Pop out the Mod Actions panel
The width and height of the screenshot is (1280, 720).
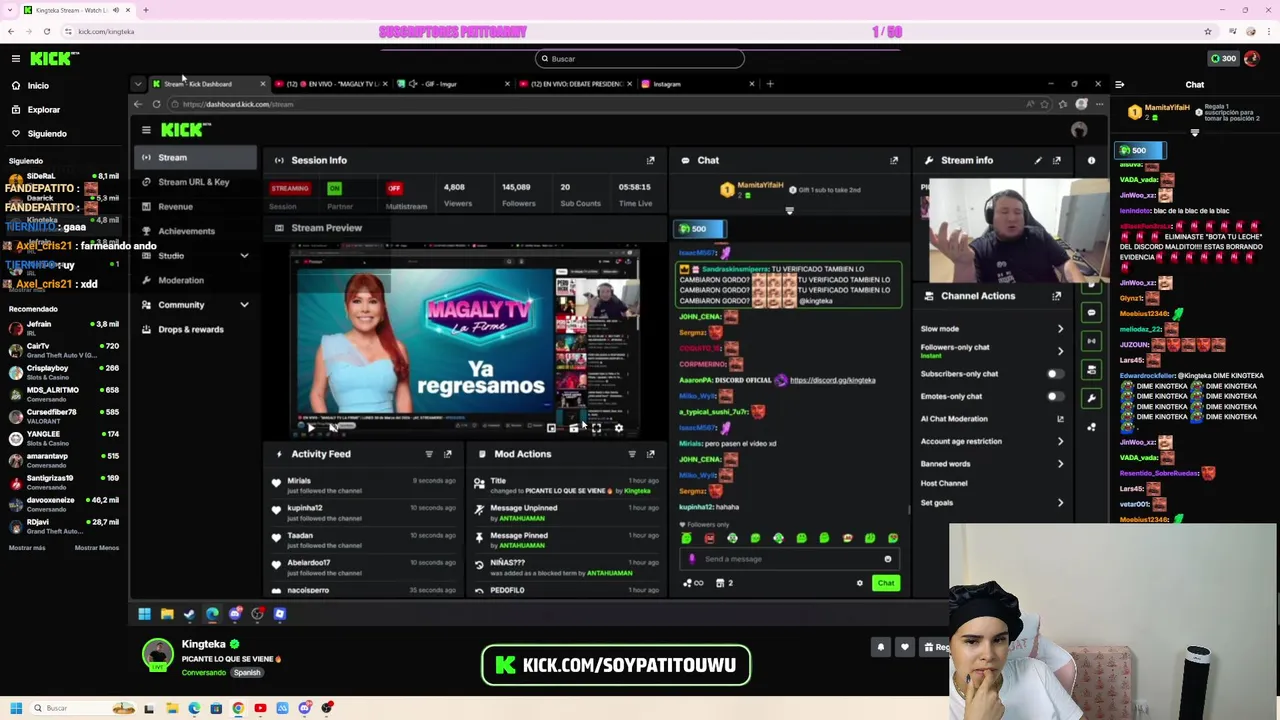(650, 454)
